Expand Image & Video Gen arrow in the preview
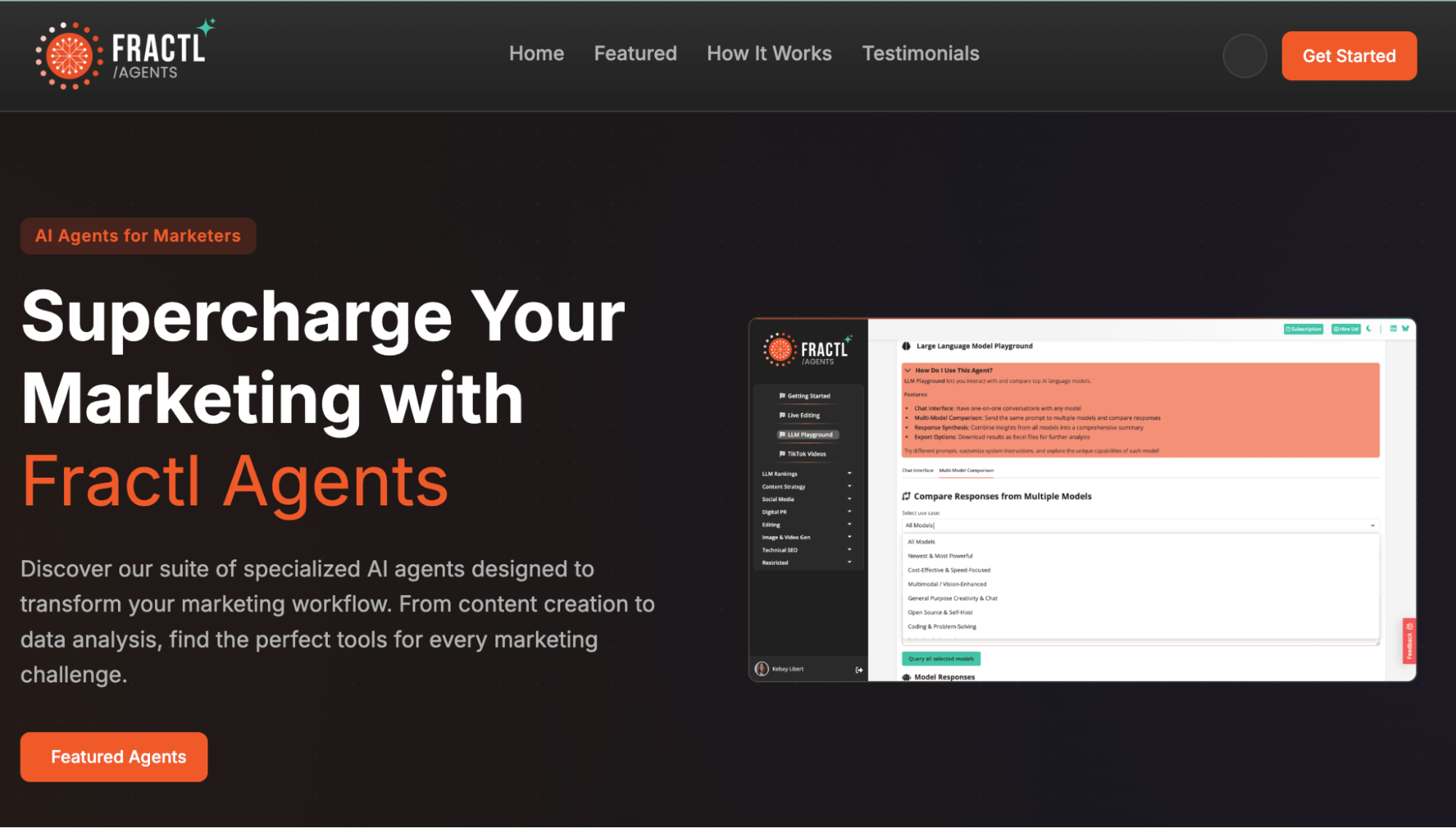This screenshot has width=1456, height=828. (849, 537)
